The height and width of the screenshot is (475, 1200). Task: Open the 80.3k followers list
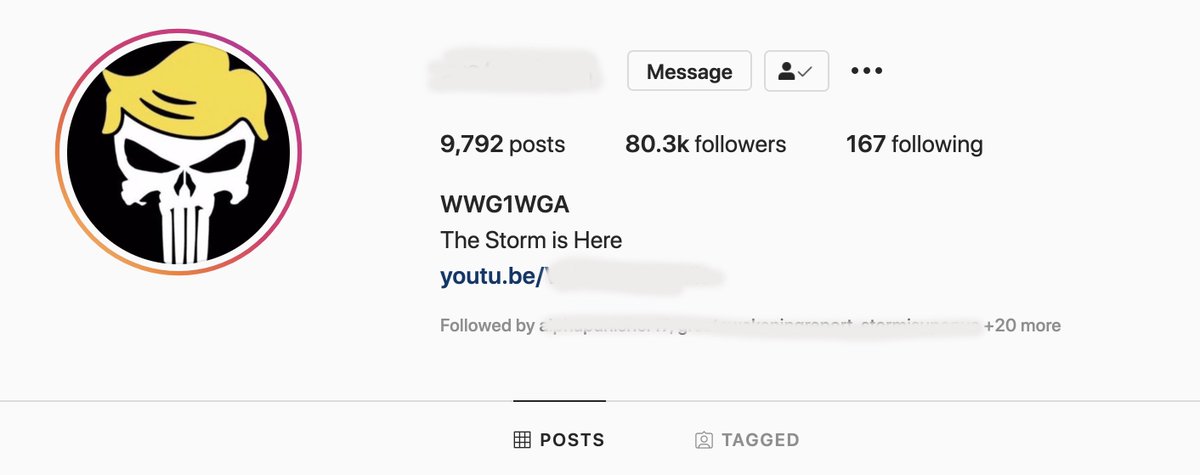[706, 144]
